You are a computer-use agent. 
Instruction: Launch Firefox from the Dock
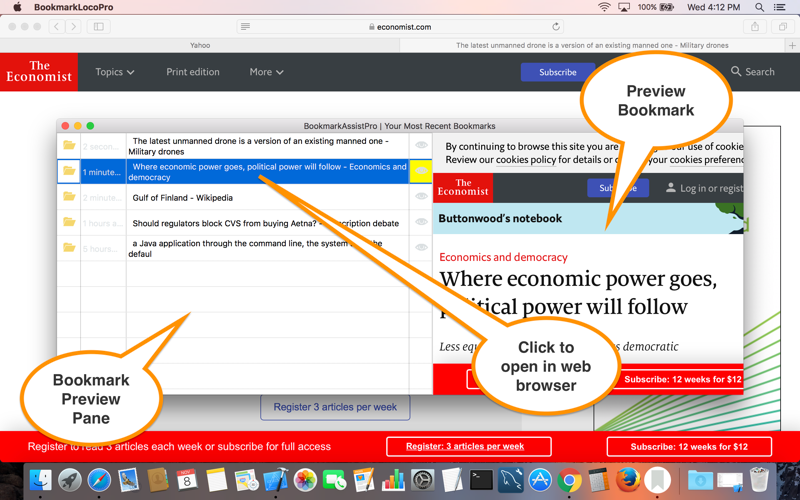click(x=628, y=481)
